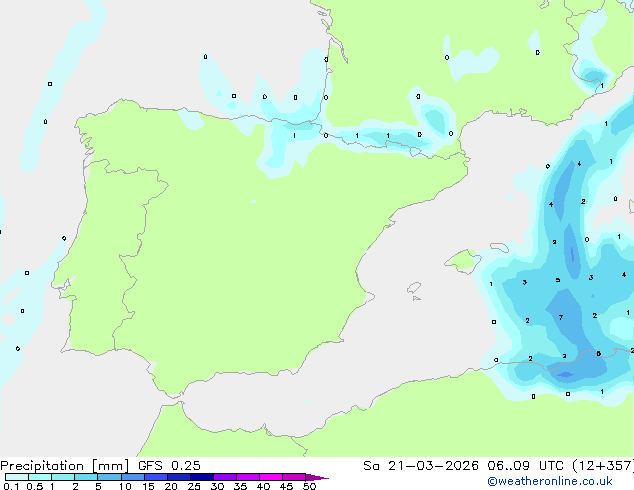Click the 5–10 mm legend color box

point(109,477)
